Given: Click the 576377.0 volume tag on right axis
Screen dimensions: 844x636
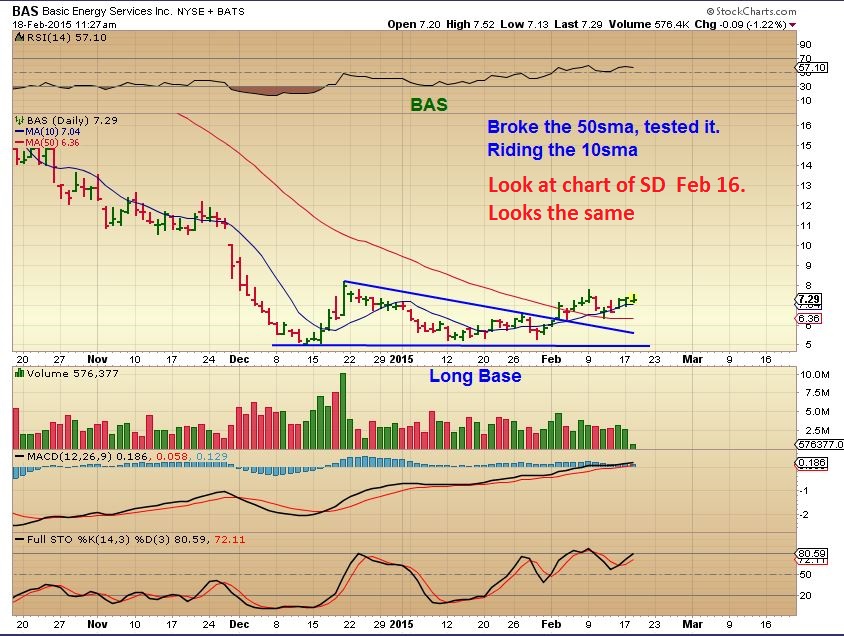Looking at the screenshot, I should (x=820, y=444).
